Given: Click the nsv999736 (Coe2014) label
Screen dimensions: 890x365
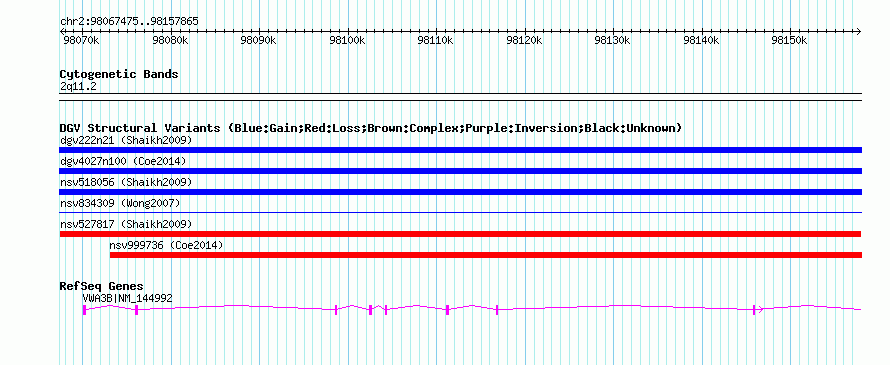Looking at the screenshot, I should (x=166, y=245).
